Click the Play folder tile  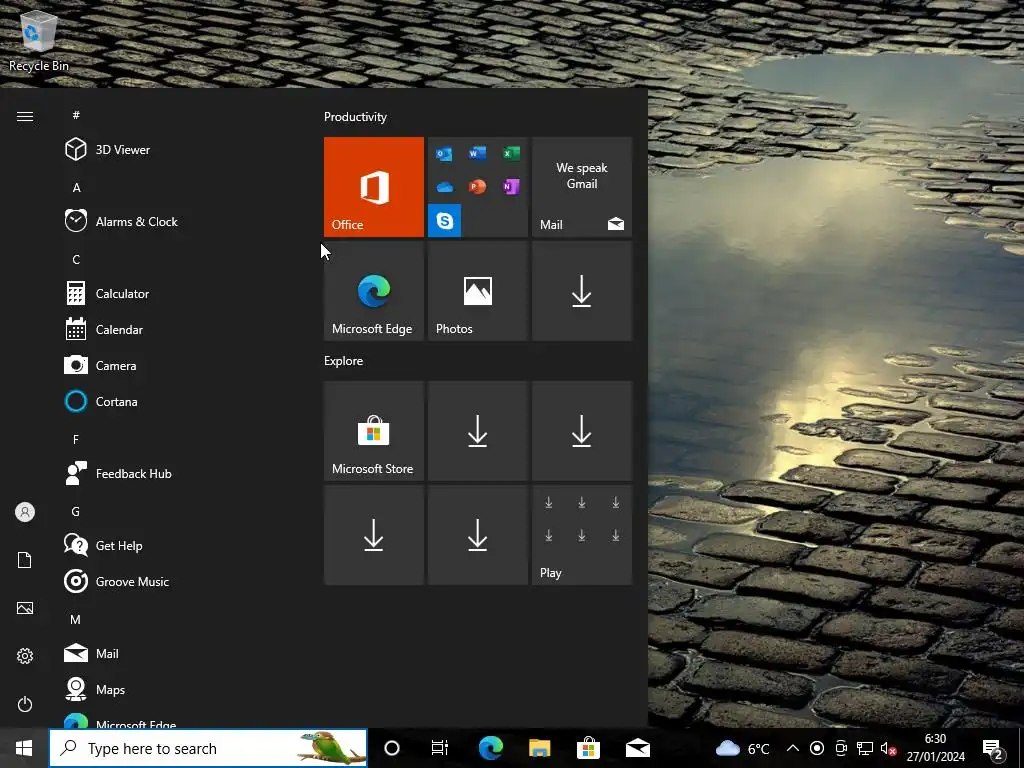coord(582,535)
